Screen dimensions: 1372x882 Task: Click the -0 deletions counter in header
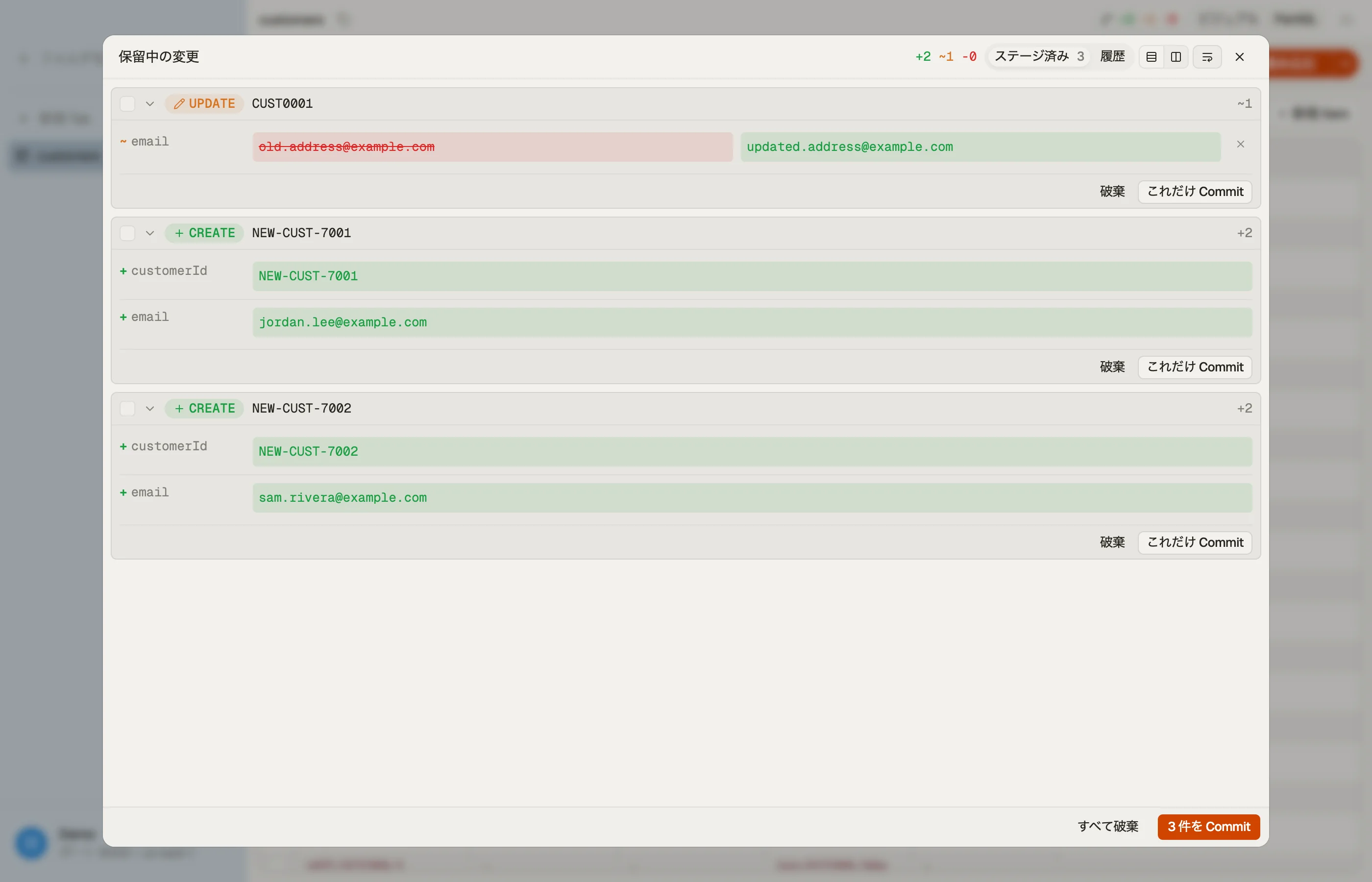click(969, 57)
